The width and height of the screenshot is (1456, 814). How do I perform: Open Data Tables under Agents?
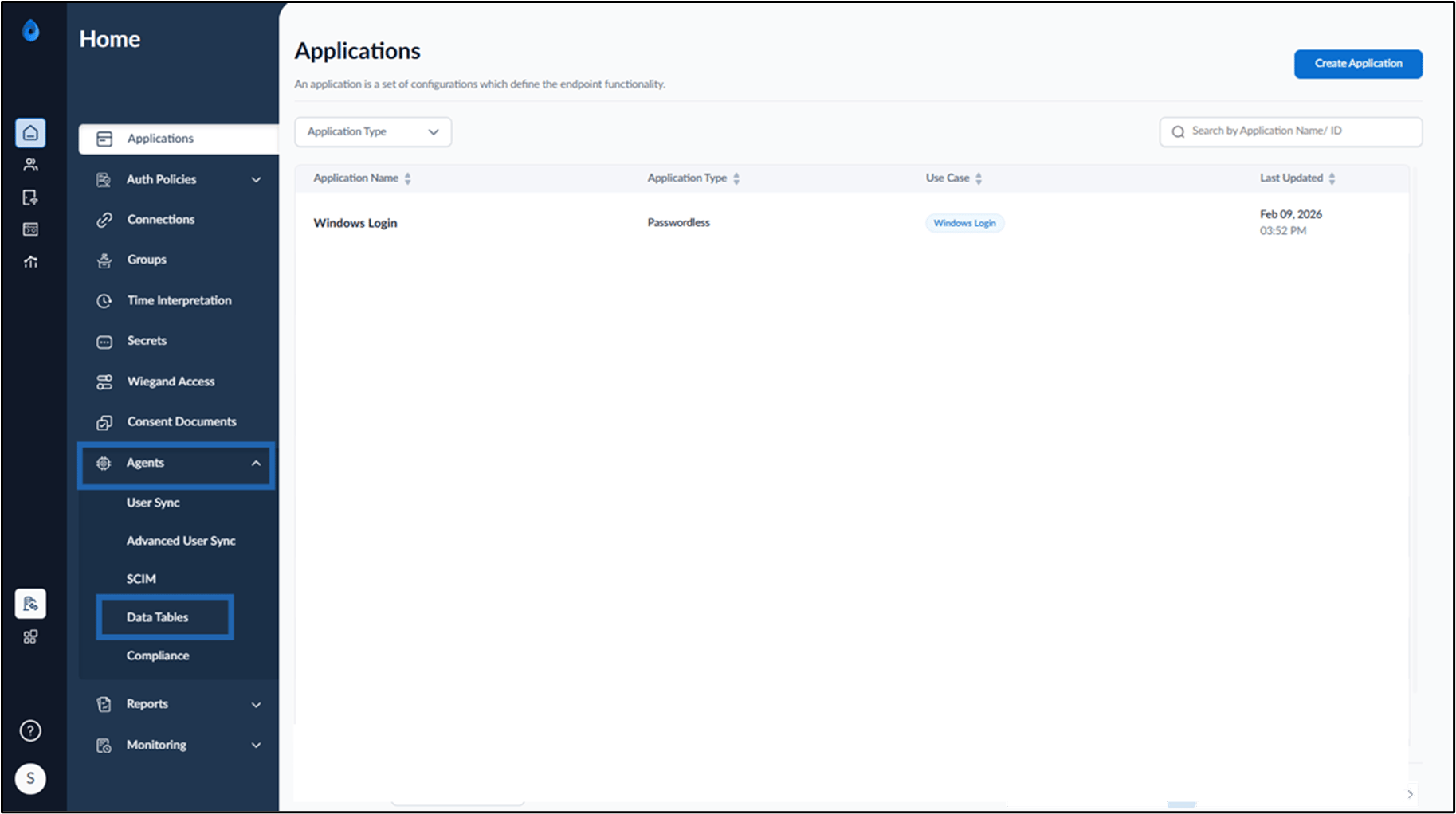pyautogui.click(x=157, y=617)
